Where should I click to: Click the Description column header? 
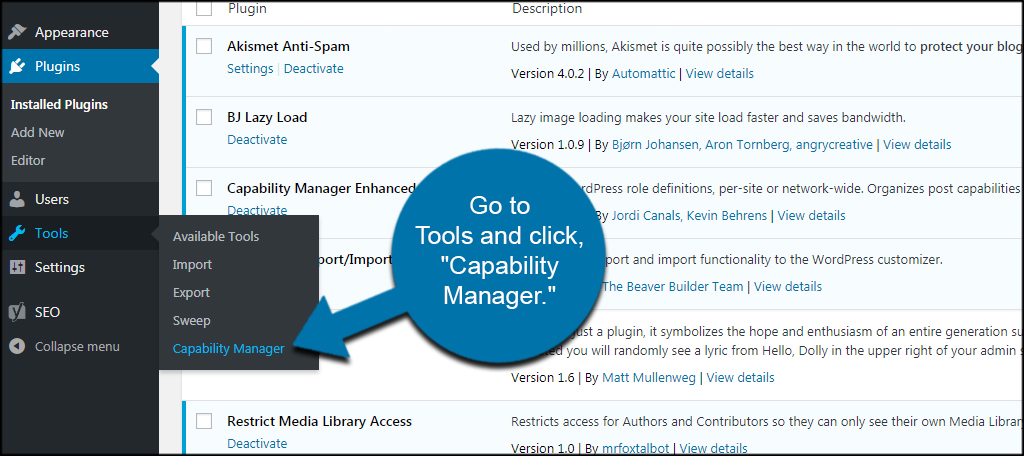point(547,9)
